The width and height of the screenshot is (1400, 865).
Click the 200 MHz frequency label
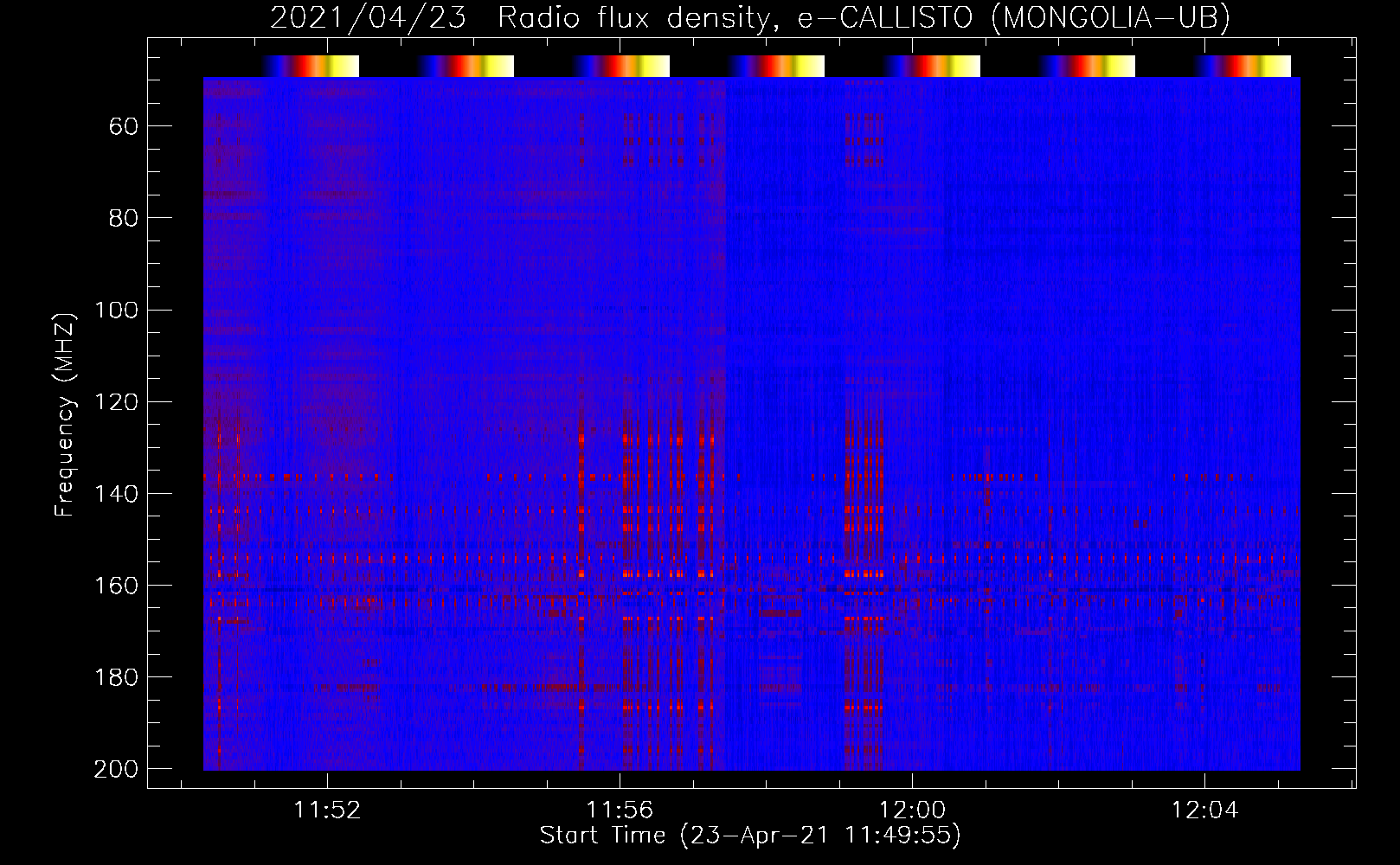116,769
